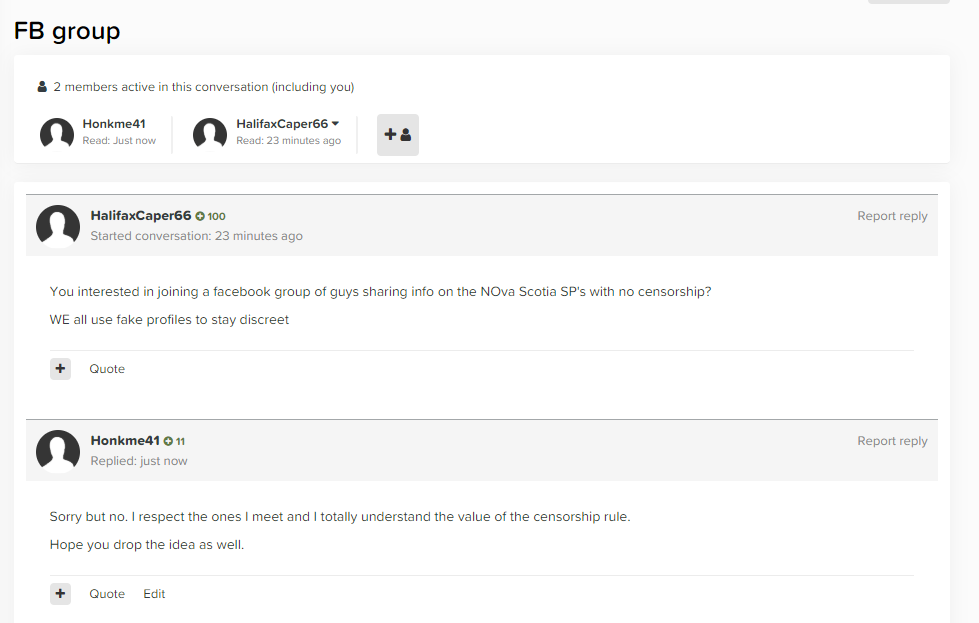This screenshot has width=979, height=623.
Task: Click green reputation badge showing 11
Action: click(x=175, y=441)
